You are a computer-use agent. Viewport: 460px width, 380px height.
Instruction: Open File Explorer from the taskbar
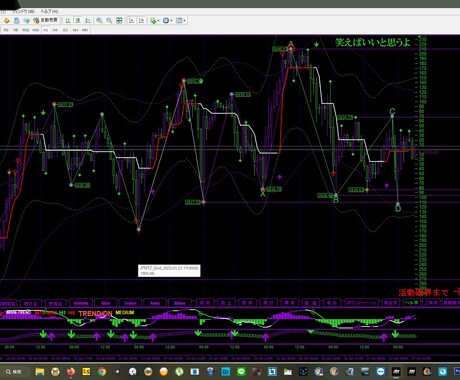(40, 371)
